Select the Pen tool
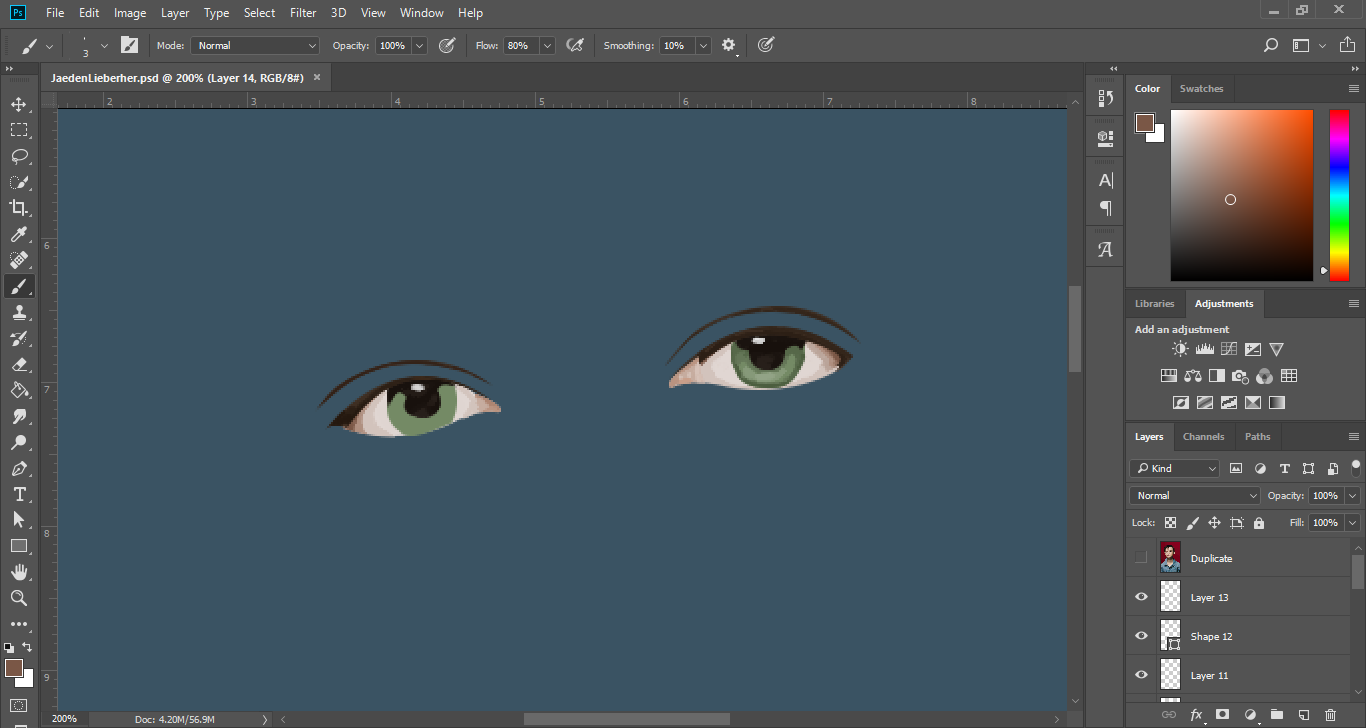Screen dimensions: 1366x728 (19, 468)
